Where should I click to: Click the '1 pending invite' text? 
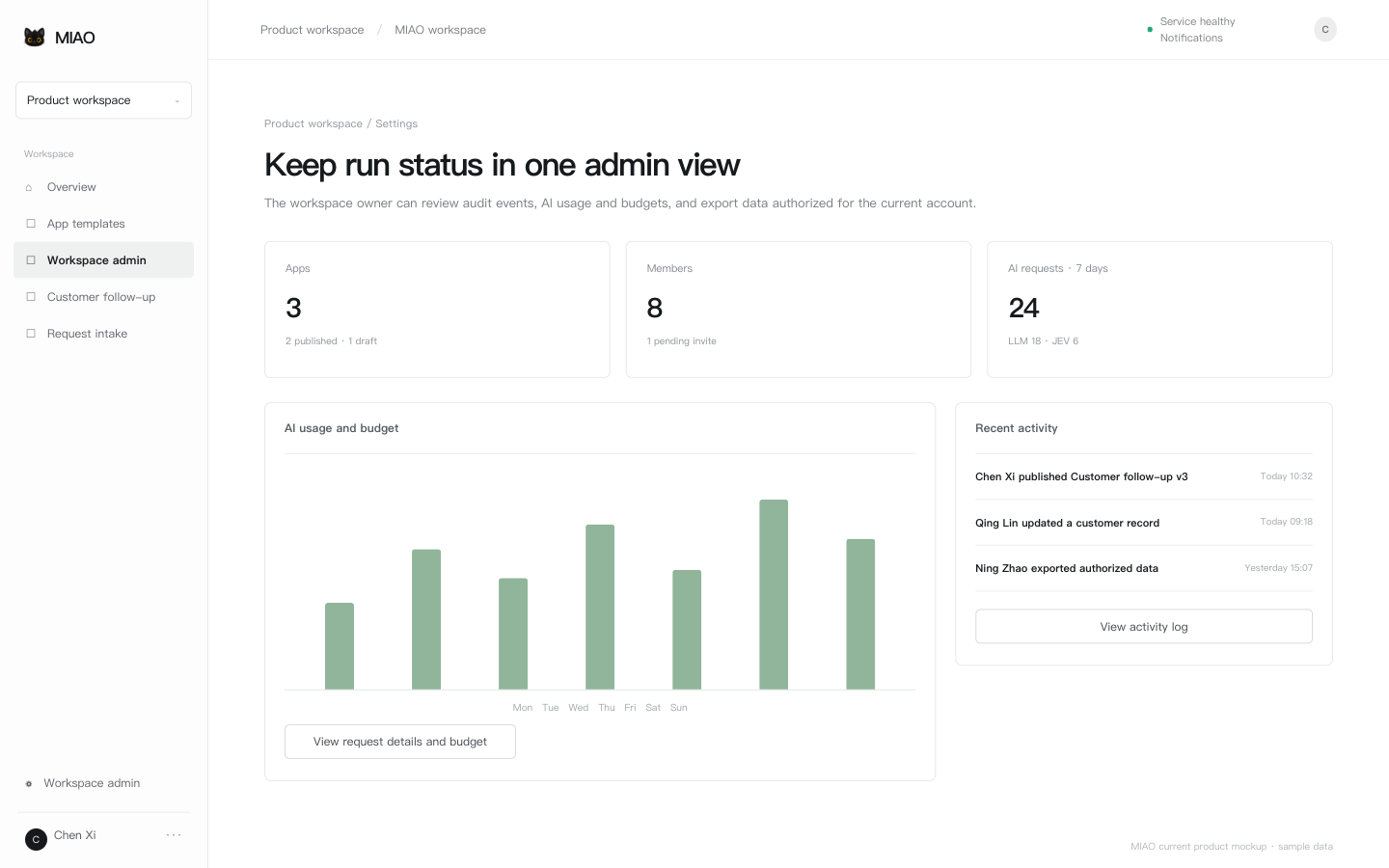pyautogui.click(x=682, y=341)
